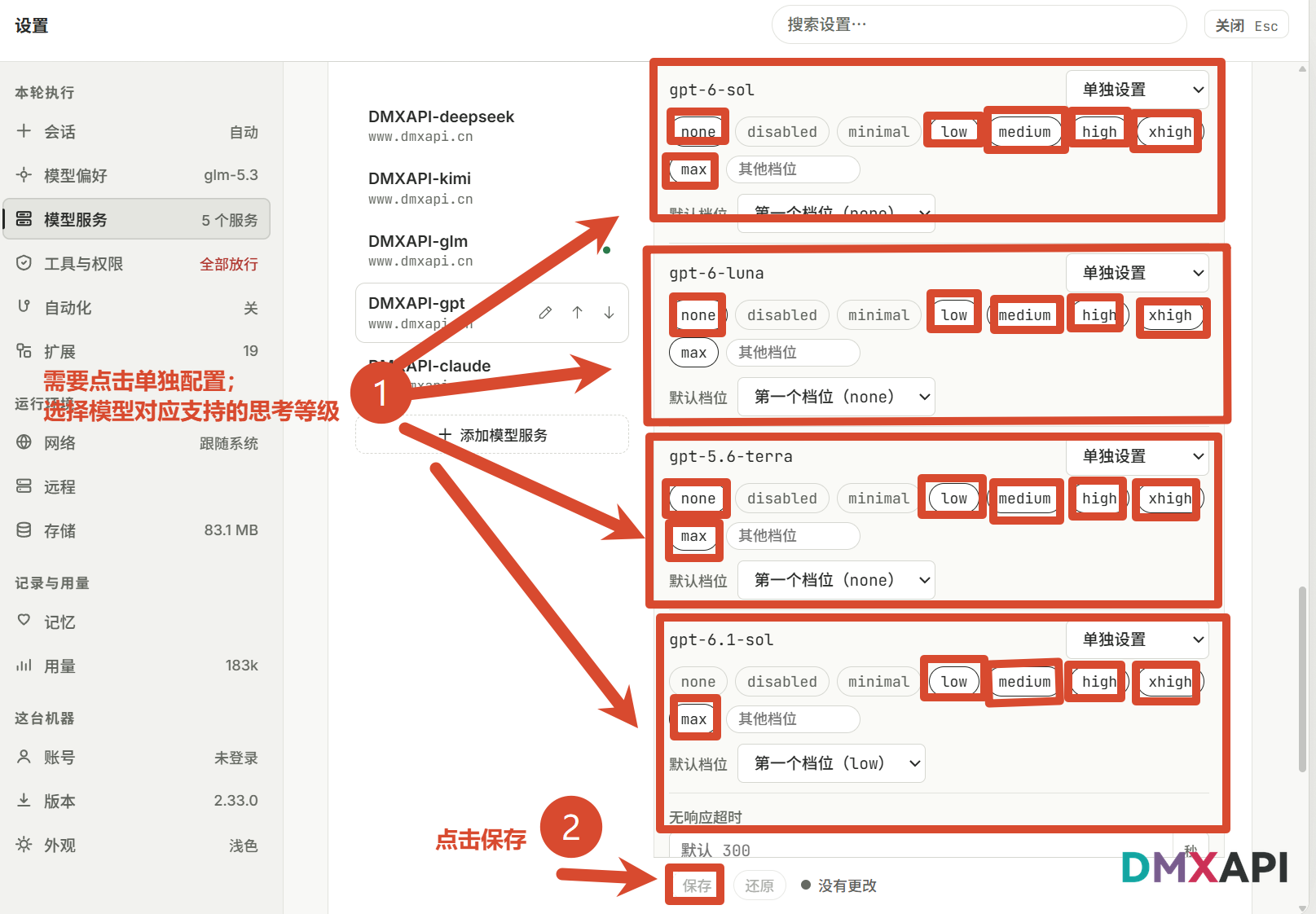
Task: Click the right-side vertical scrollbar thumb
Action: (x=1302, y=679)
